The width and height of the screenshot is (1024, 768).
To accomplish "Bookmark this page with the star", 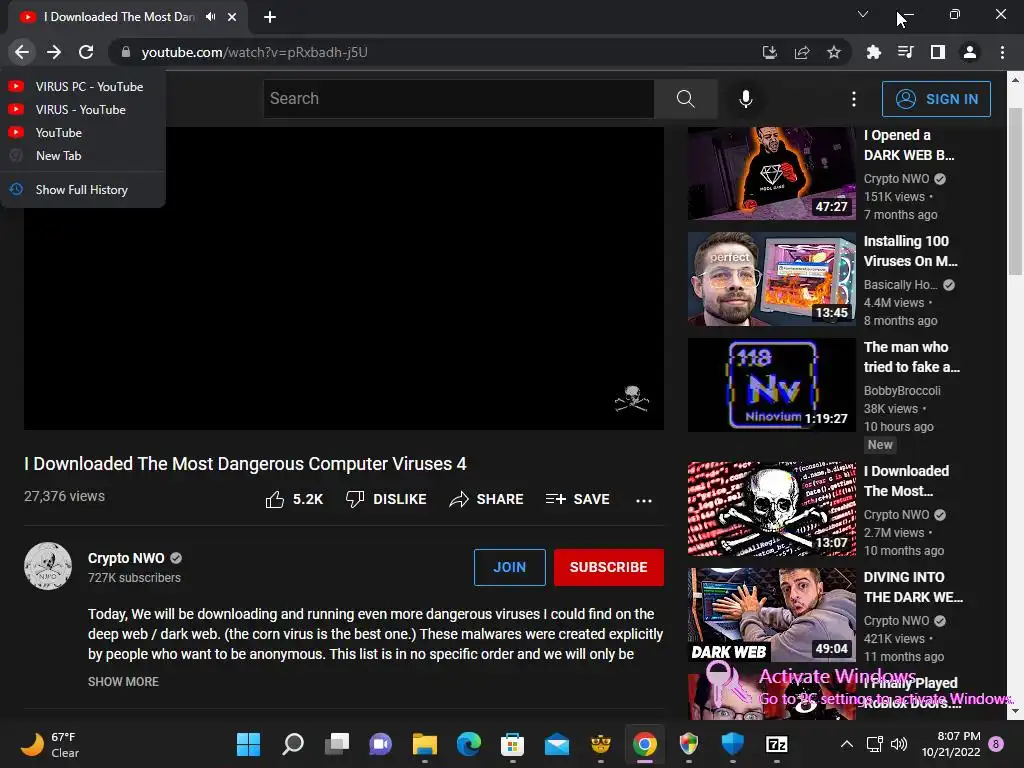I will coord(834,52).
